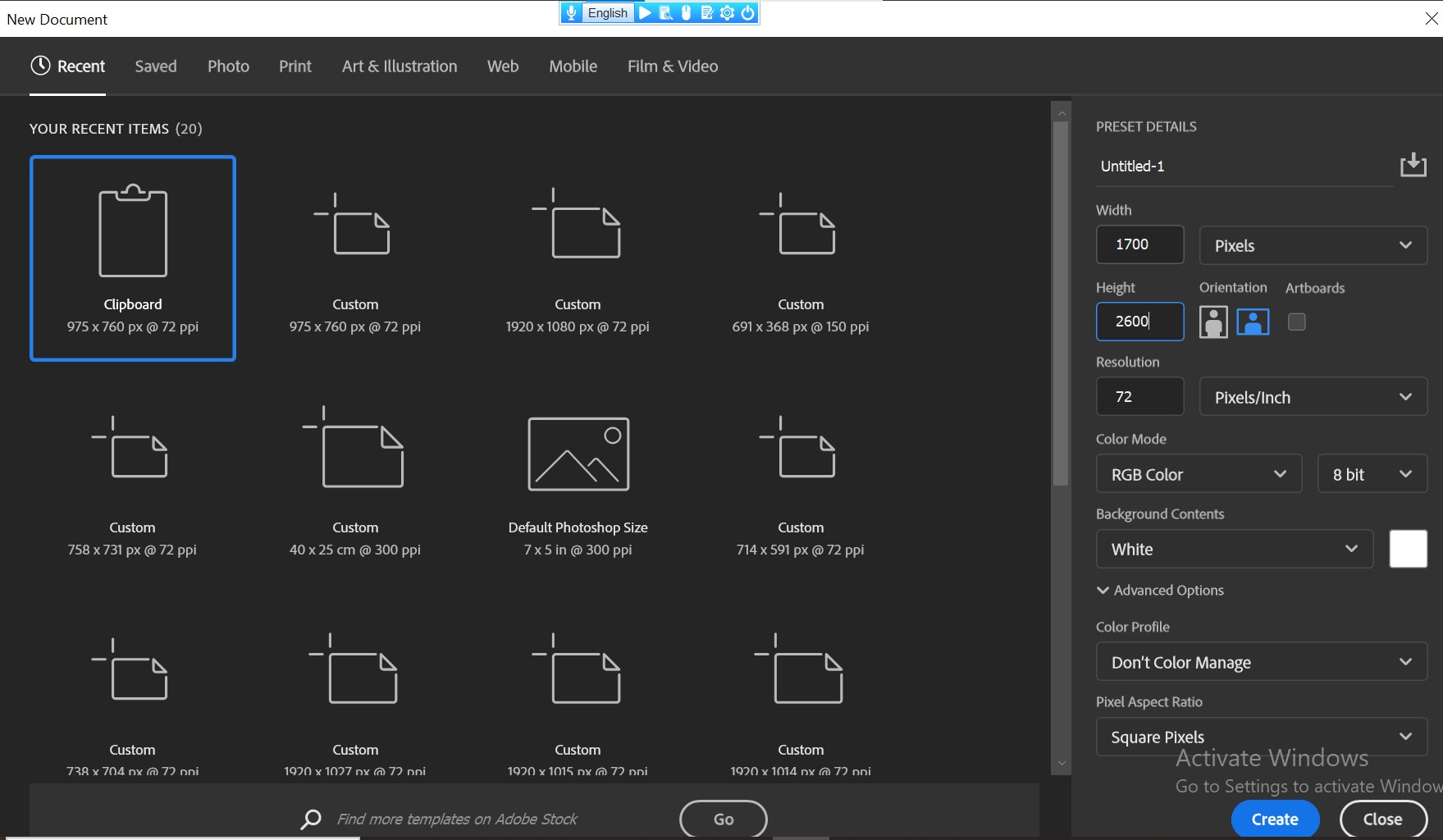Viewport: 1443px width, 840px height.
Task: Click the Go button for Adobe Stock
Action: point(724,819)
